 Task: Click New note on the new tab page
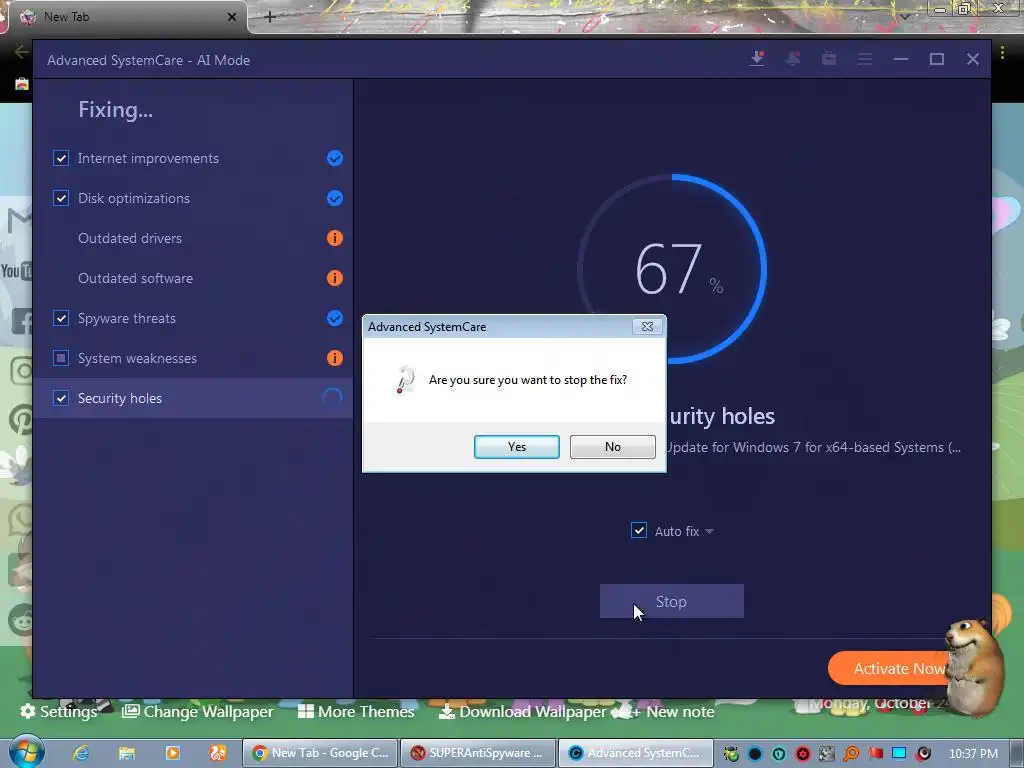[x=673, y=711]
